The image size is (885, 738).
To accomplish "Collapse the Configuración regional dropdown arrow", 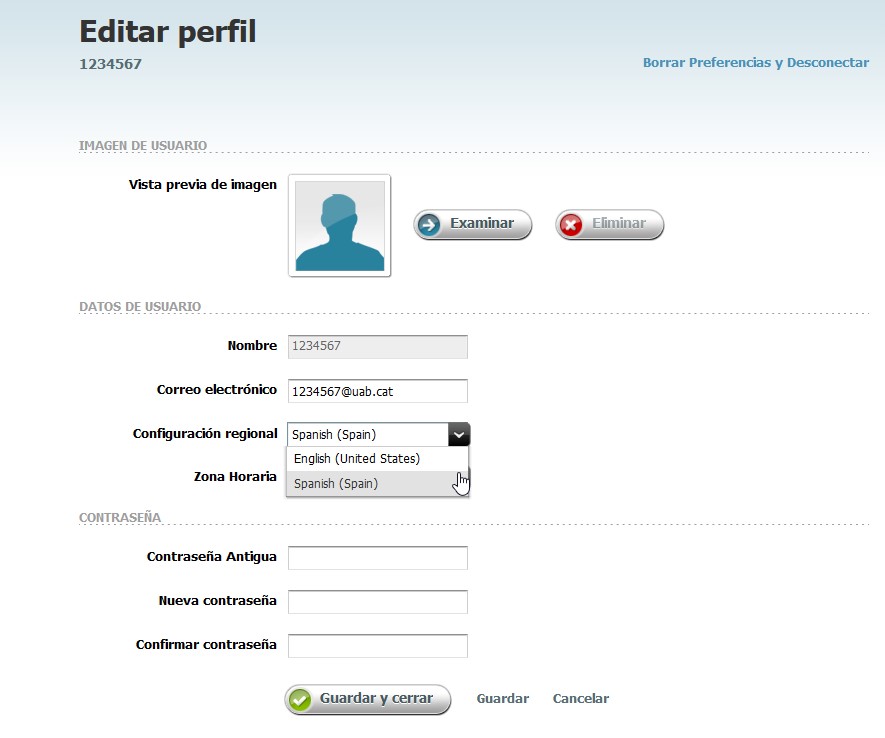I will click(458, 434).
